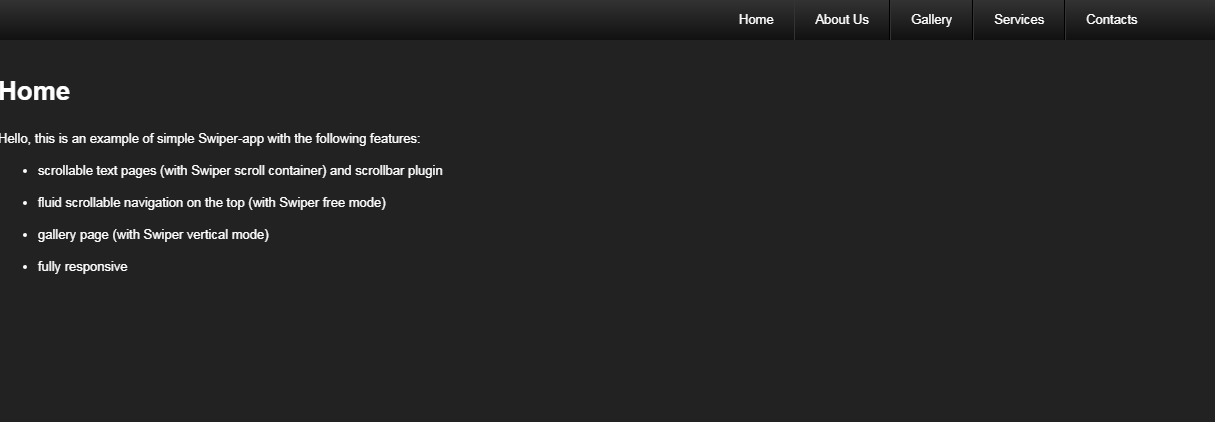Click 'Swiper free mode' text in second bullet

(x=330, y=202)
